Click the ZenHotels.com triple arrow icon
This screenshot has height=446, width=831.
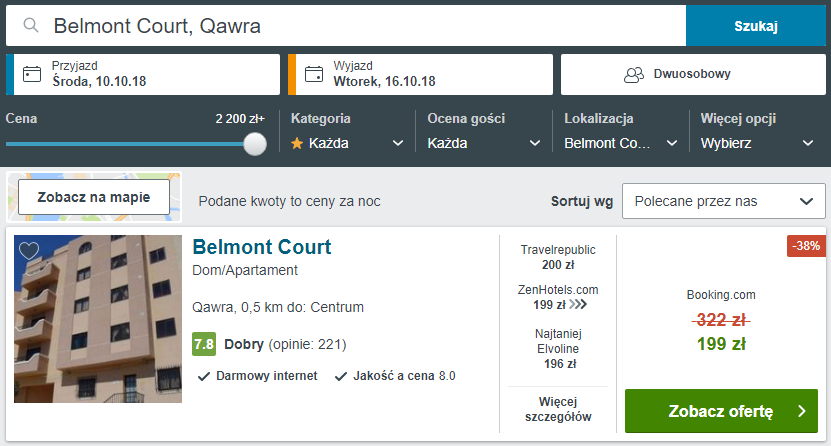(x=578, y=304)
